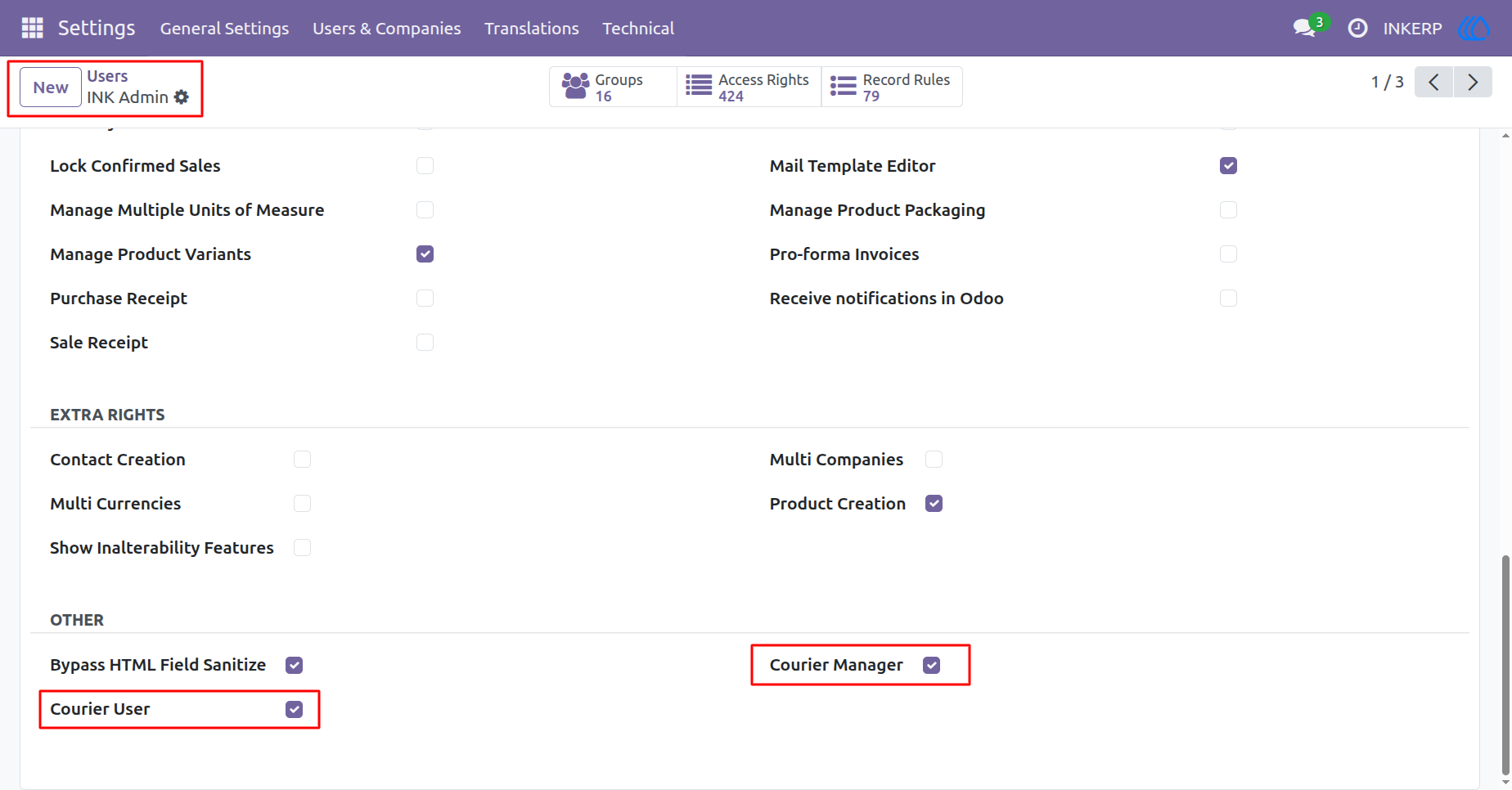Open the Access Rights smart button
This screenshot has height=790, width=1512.
pos(749,87)
